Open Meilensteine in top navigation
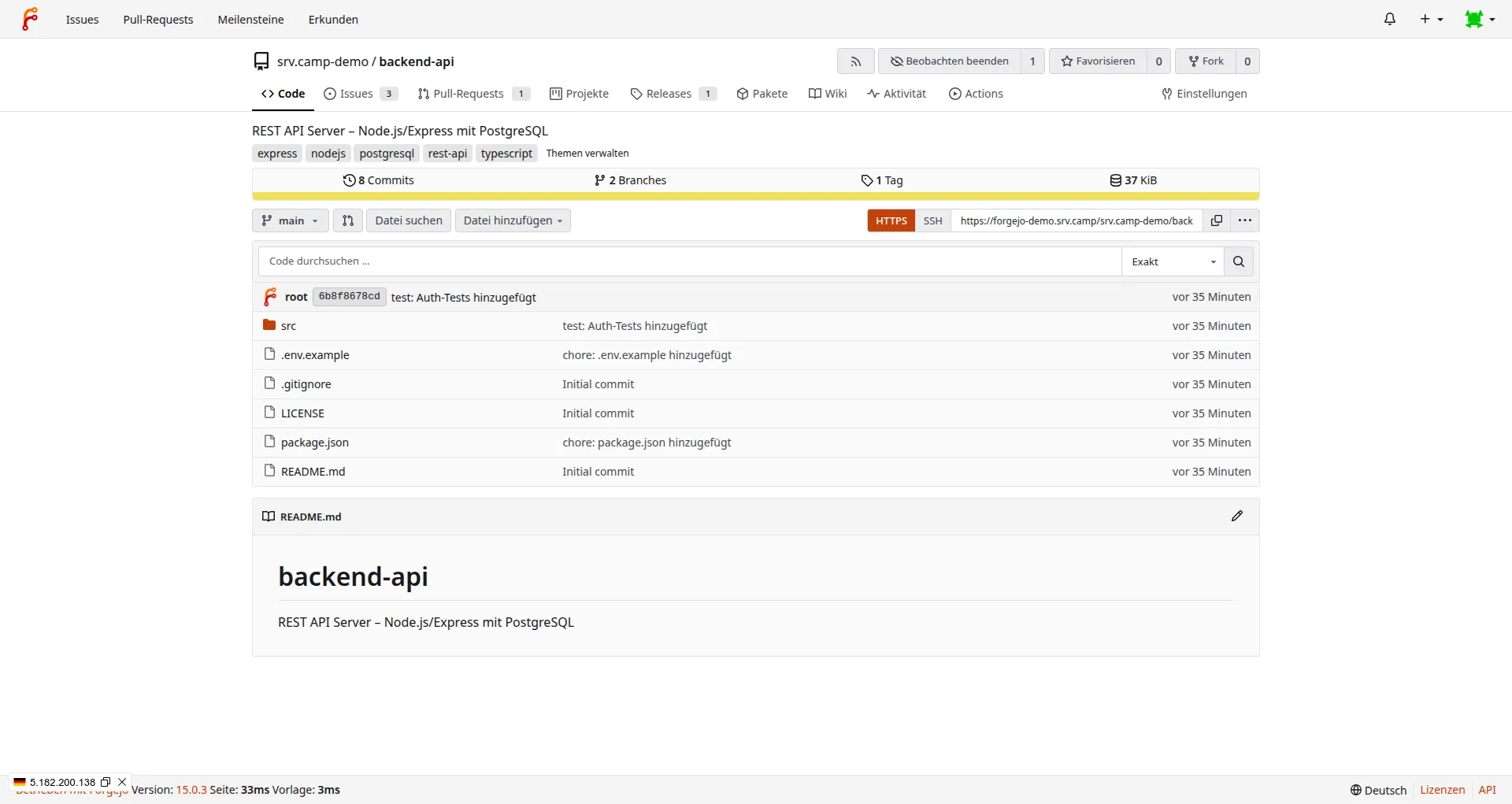This screenshot has width=1512, height=804. [251, 19]
